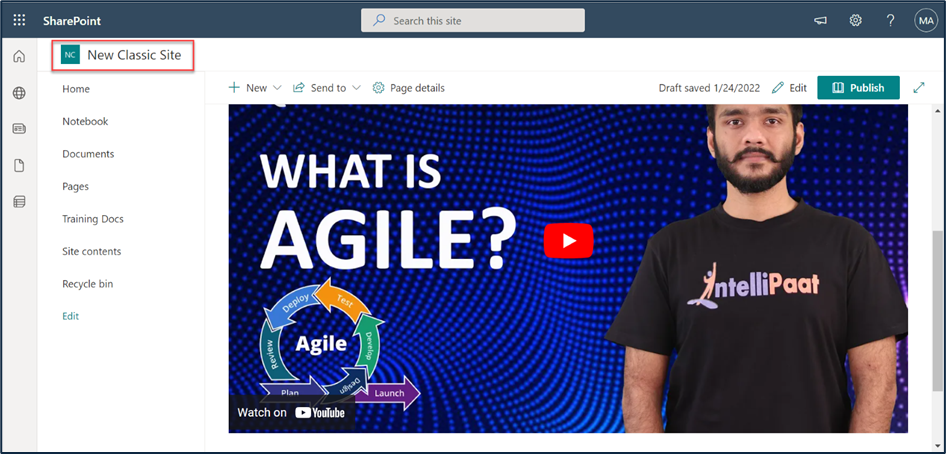
Task: Expand content with the double-arrow icon
Action: click(919, 88)
